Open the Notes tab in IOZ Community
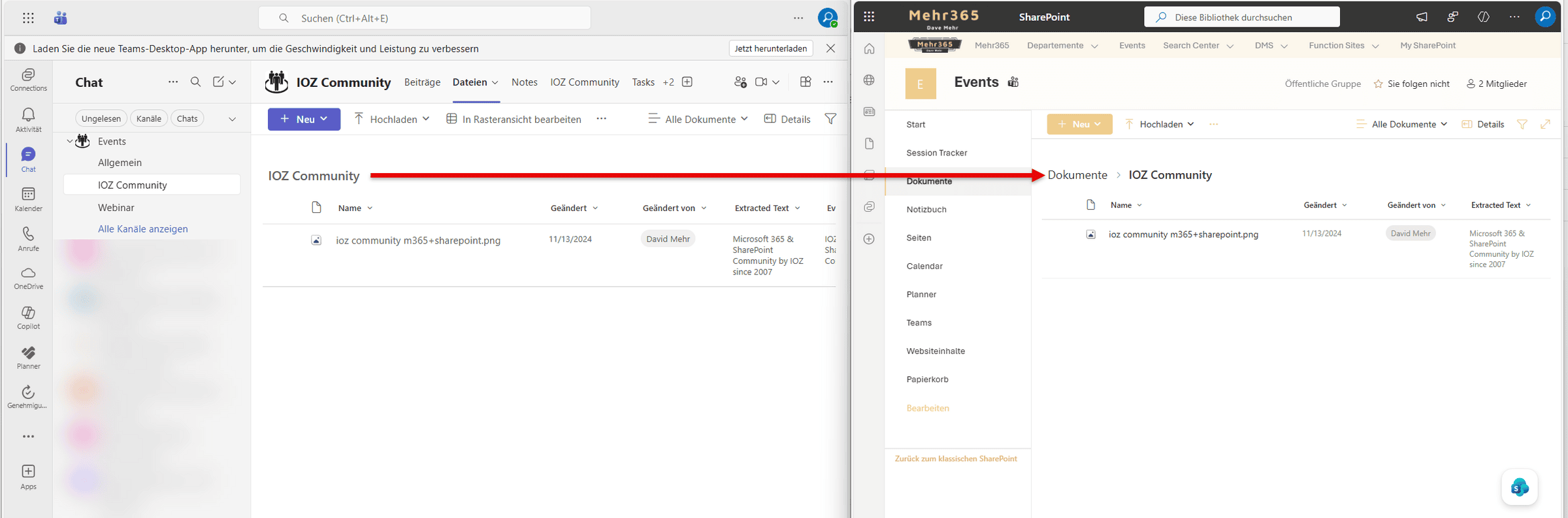The image size is (1568, 518). point(524,82)
